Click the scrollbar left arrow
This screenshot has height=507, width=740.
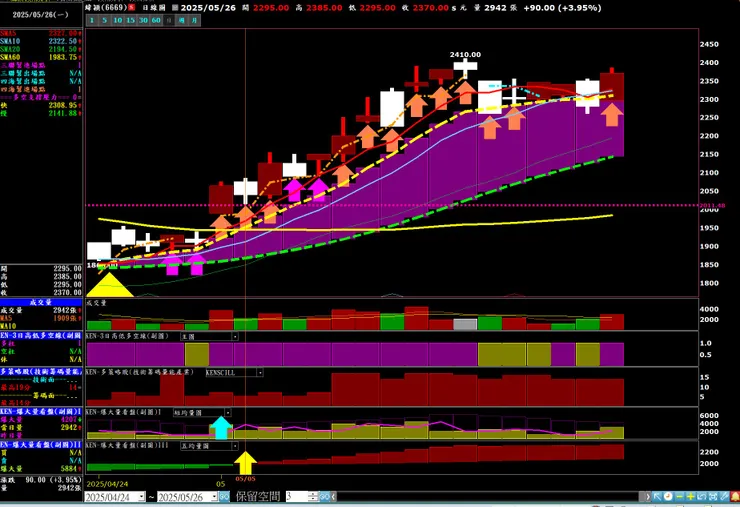click(334, 497)
